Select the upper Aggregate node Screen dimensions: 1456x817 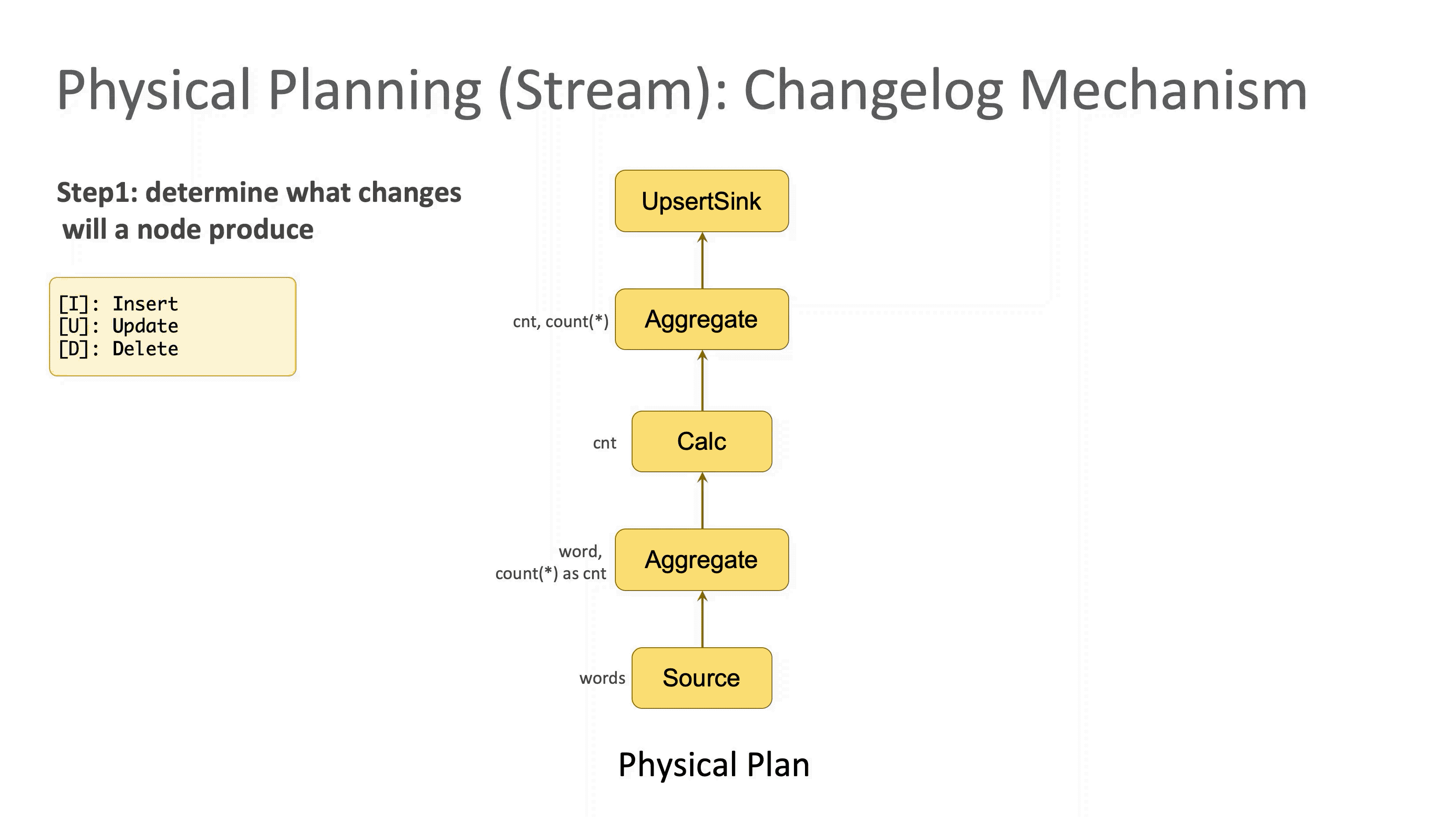[702, 319]
